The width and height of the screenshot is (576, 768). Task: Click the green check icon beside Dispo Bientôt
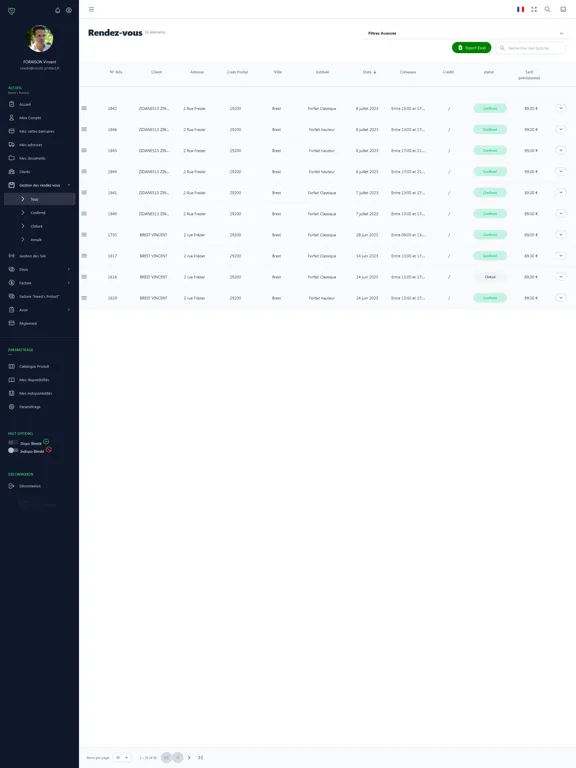[46, 442]
